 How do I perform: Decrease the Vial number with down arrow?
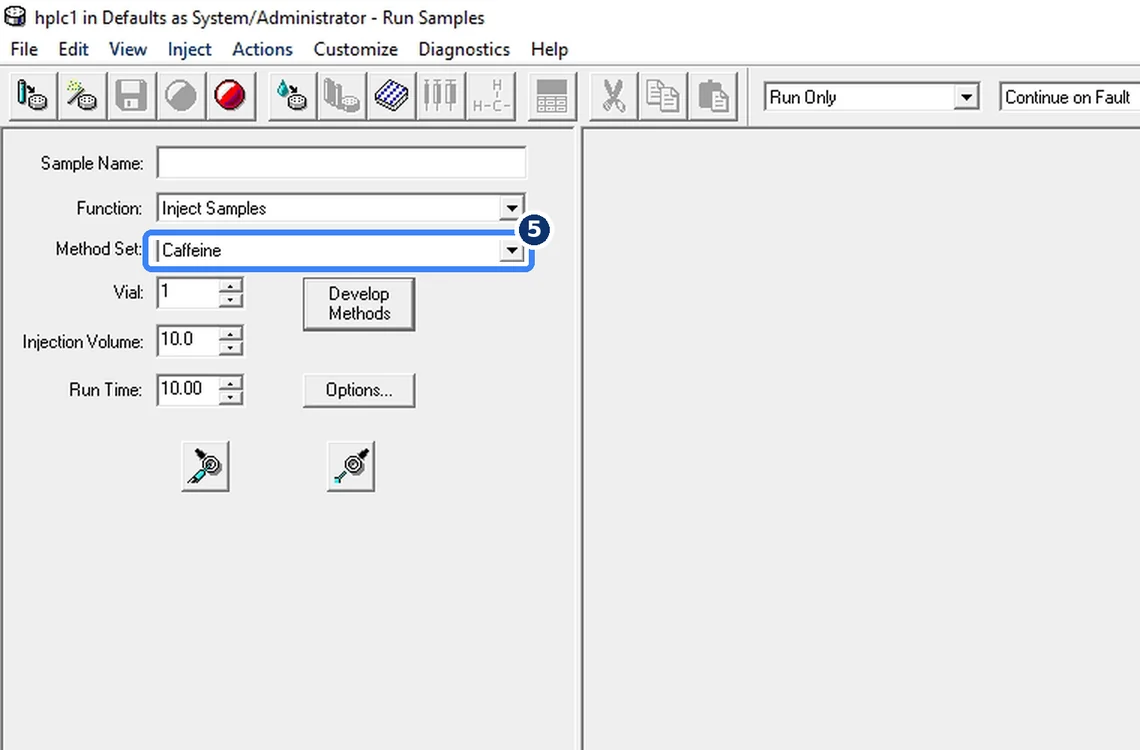click(230, 300)
